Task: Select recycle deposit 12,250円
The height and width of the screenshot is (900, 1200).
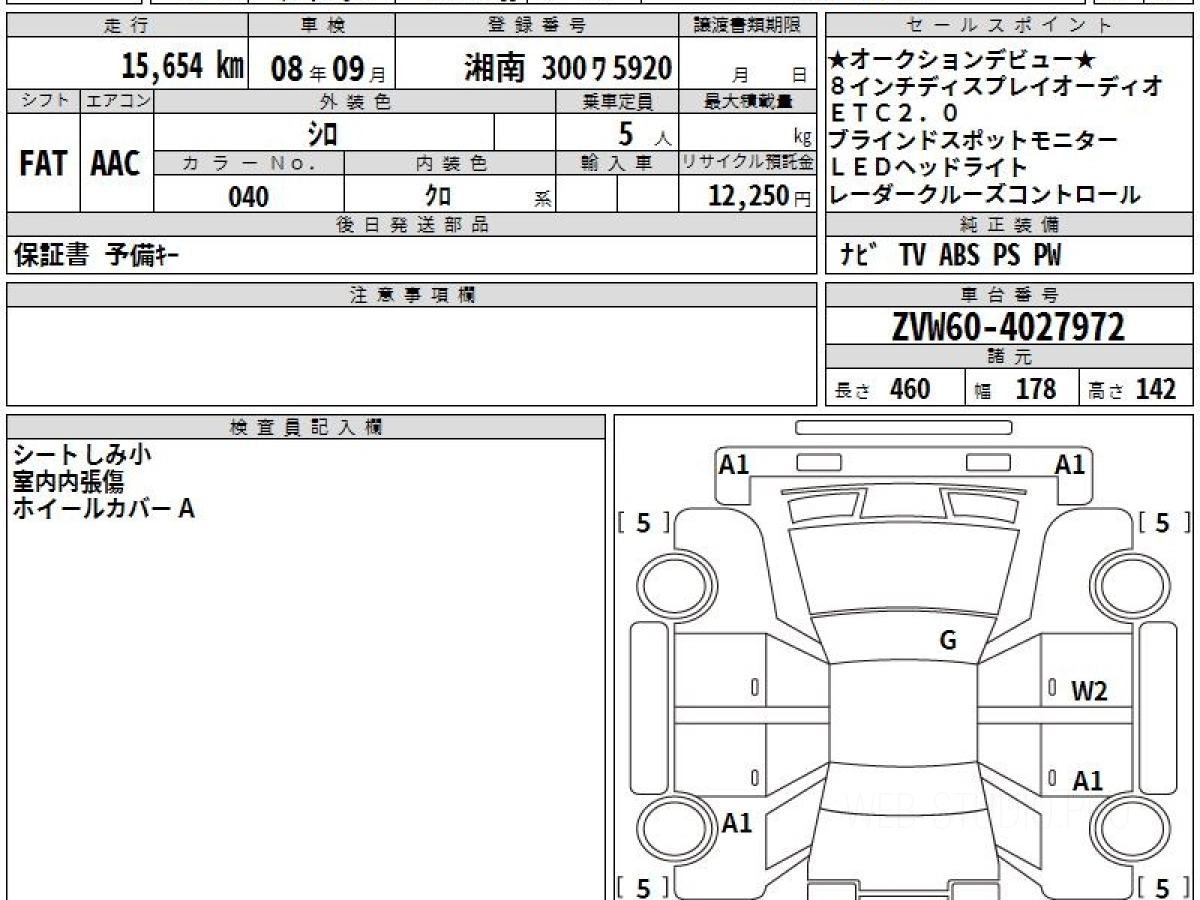Action: tap(759, 196)
